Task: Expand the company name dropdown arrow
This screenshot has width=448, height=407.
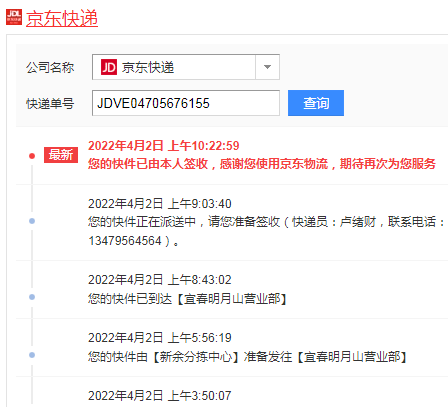Action: pyautogui.click(x=267, y=67)
